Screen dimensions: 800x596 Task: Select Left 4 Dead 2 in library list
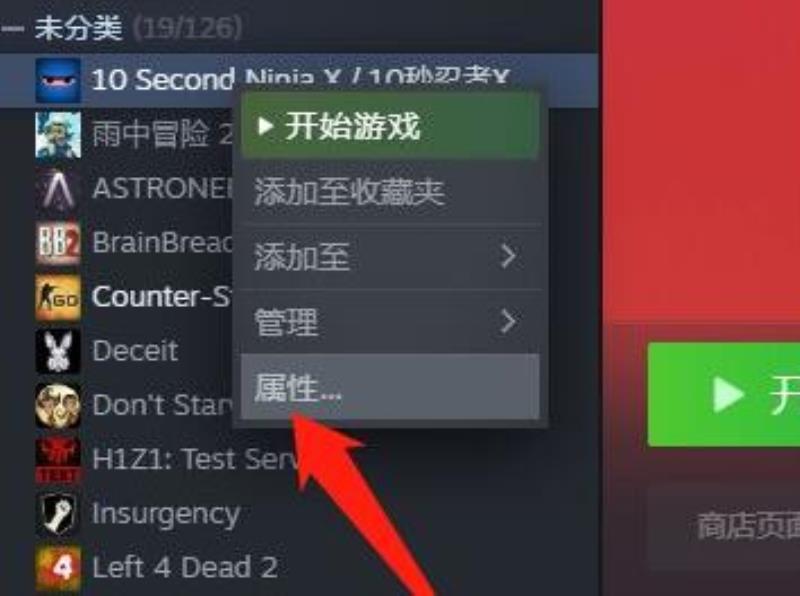point(185,567)
